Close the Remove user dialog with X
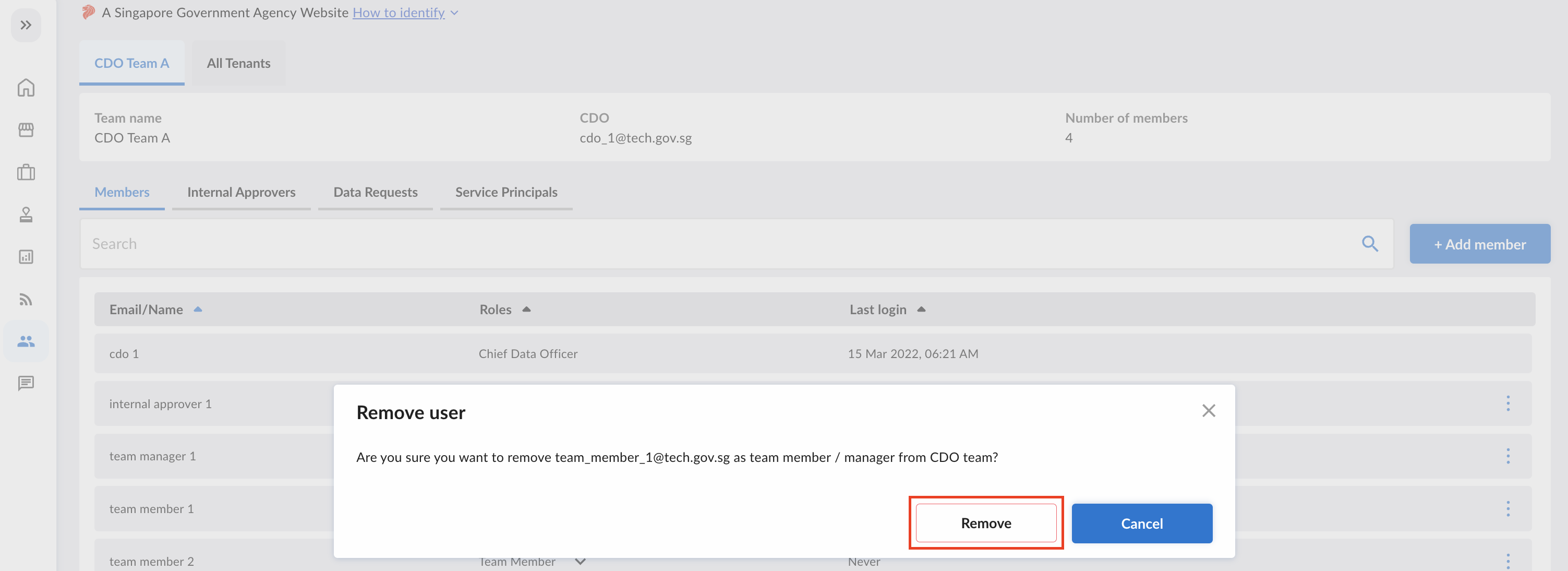 (1208, 411)
